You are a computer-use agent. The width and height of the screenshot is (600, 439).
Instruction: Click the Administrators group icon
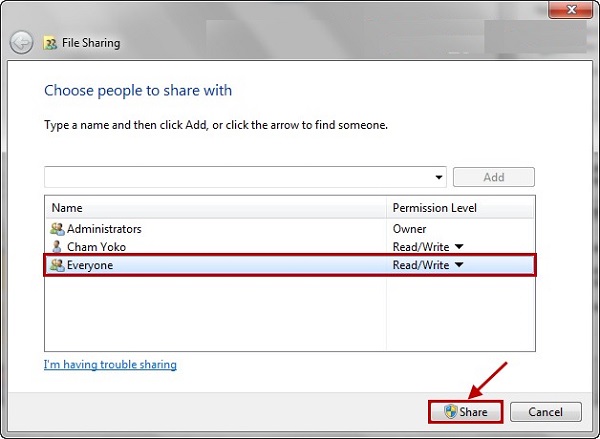56,229
